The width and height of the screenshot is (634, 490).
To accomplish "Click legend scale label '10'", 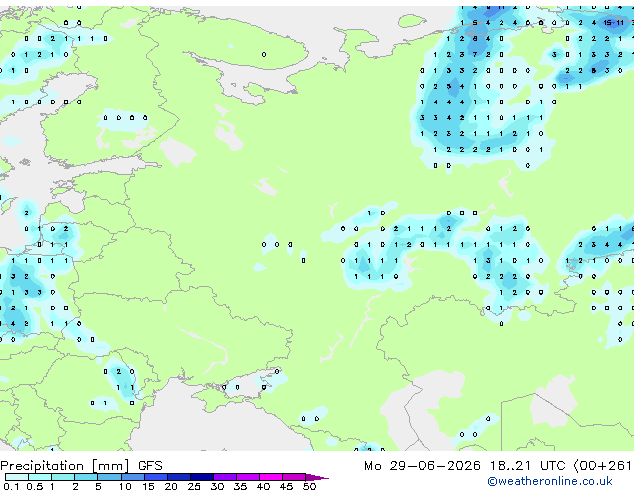I will tap(125, 486).
